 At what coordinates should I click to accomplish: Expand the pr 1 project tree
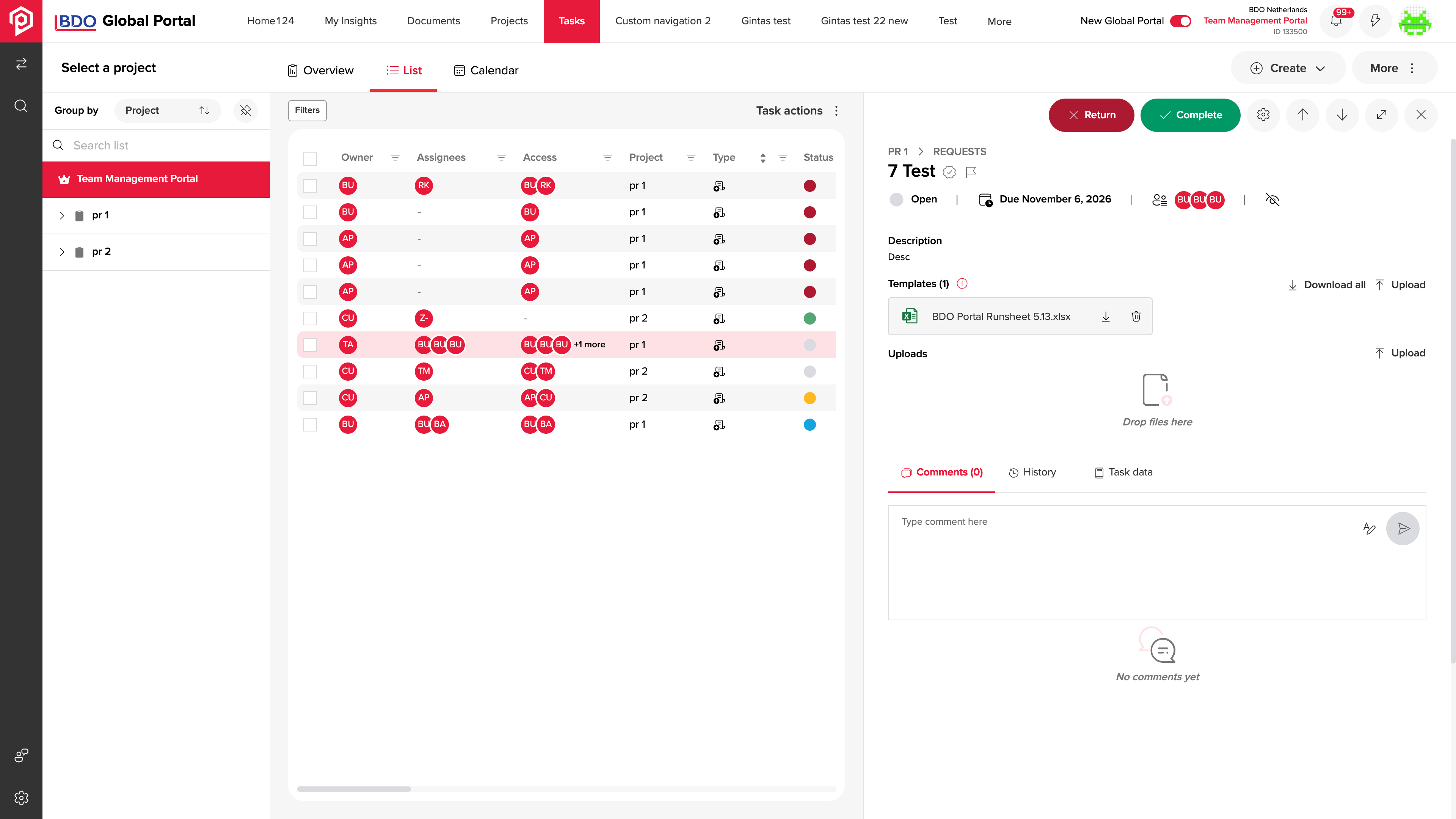click(62, 215)
